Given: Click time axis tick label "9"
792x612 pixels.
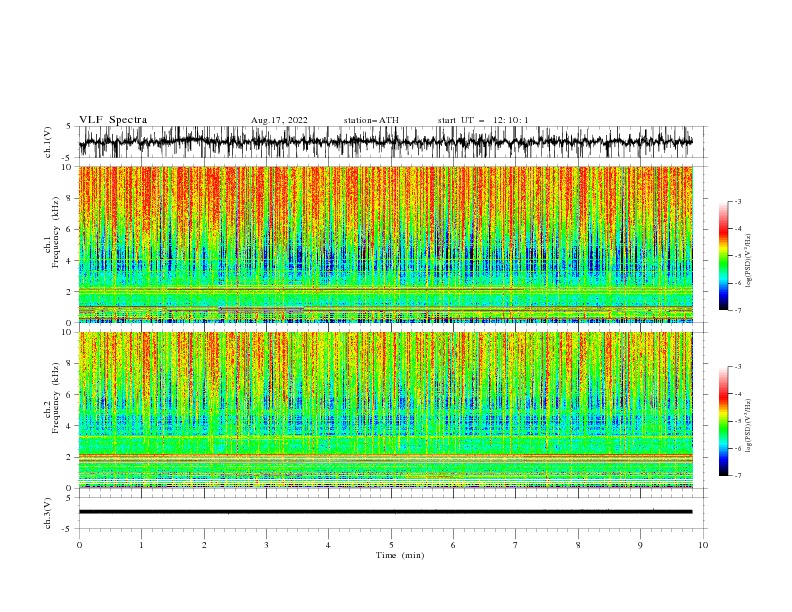Looking at the screenshot, I should tap(640, 545).
